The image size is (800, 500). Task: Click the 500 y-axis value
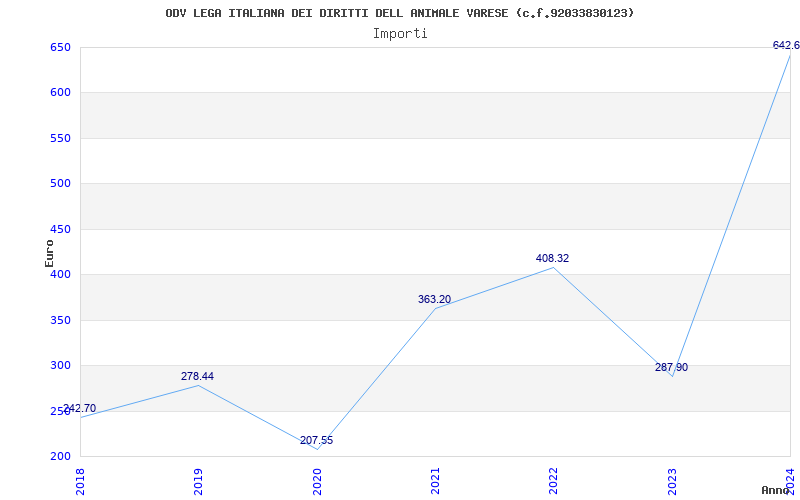tap(60, 184)
